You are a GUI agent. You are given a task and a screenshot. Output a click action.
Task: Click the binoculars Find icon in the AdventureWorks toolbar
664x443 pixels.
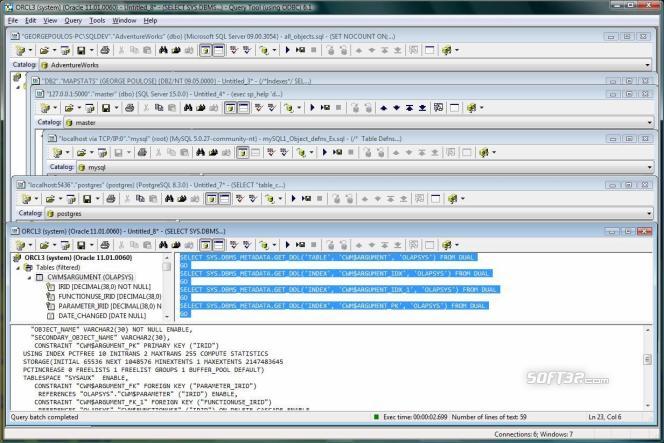(x=163, y=50)
